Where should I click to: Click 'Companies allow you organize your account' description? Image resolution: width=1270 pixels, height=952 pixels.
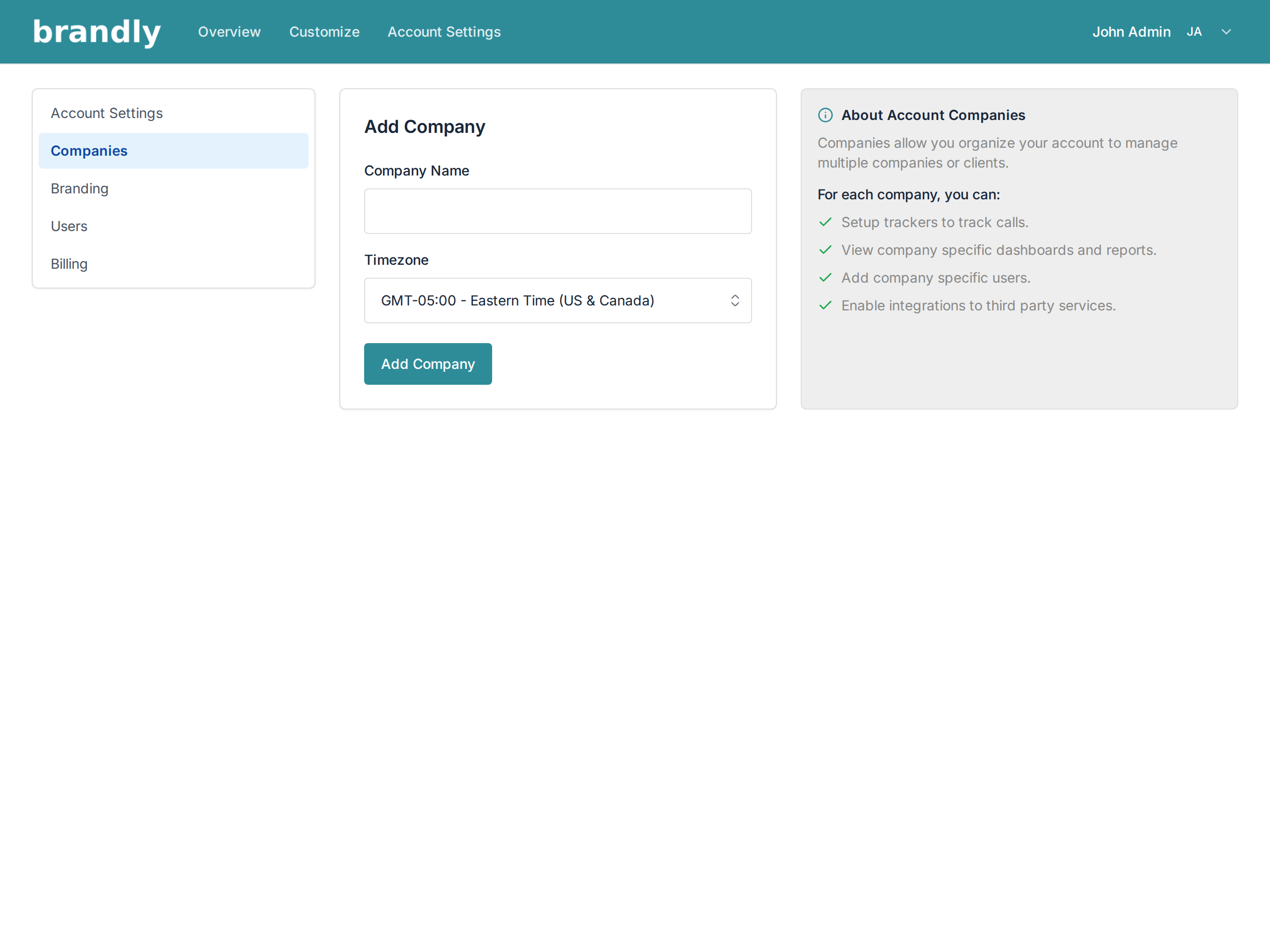coord(997,153)
